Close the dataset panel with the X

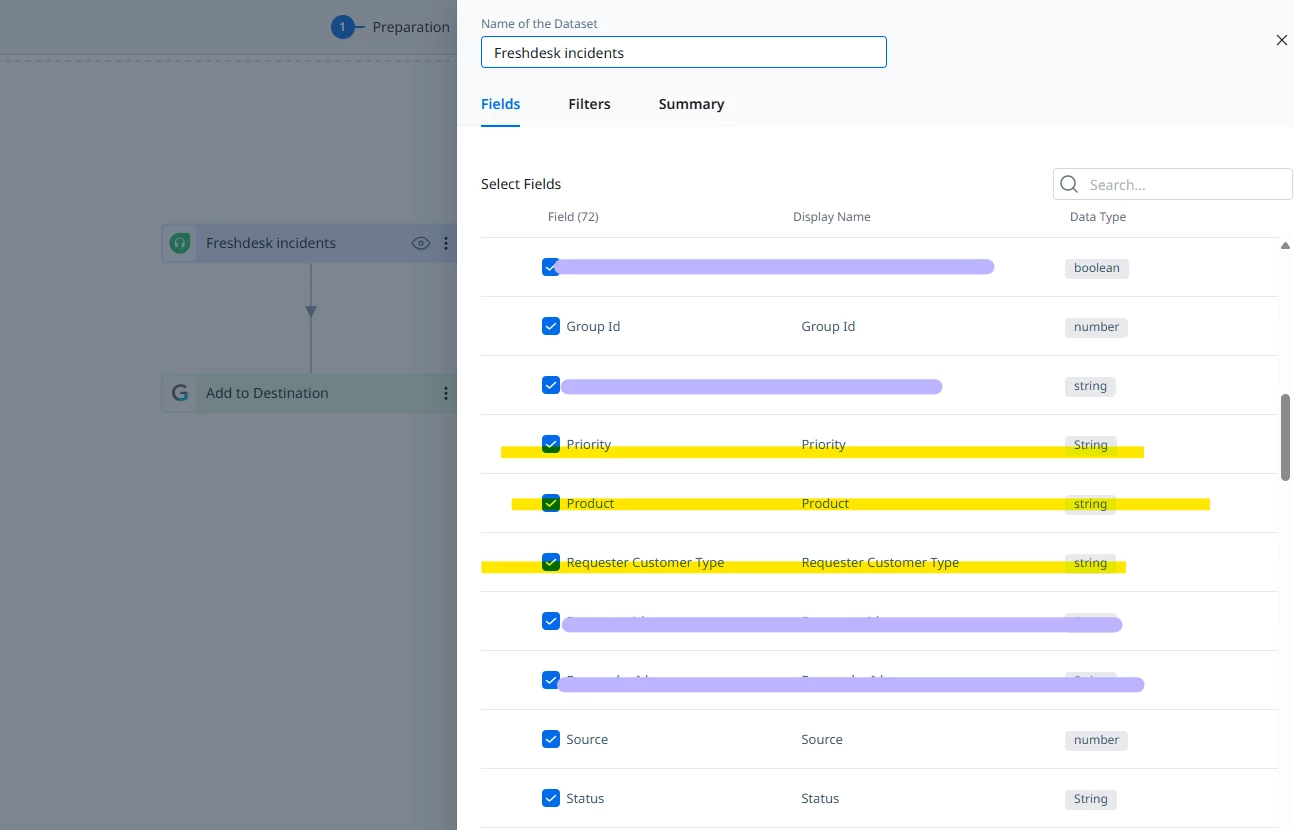click(x=1282, y=40)
